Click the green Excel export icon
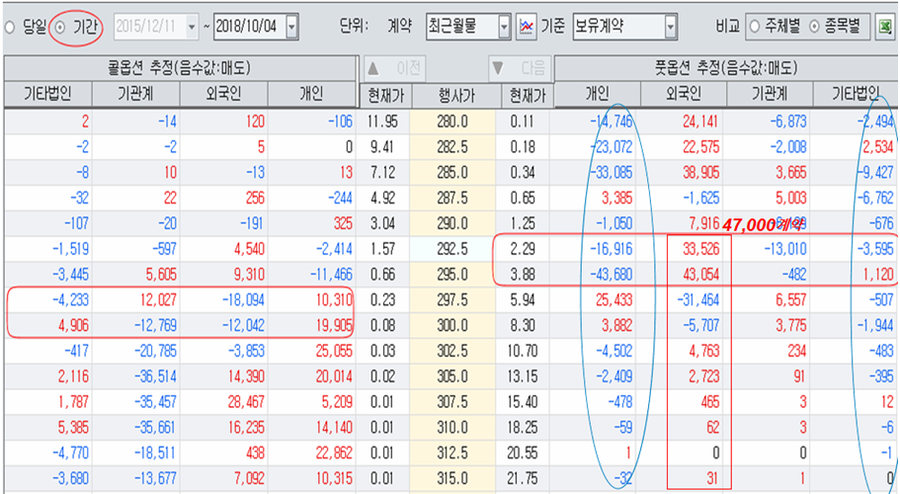Viewport: 900px width, 494px height. (x=884, y=27)
